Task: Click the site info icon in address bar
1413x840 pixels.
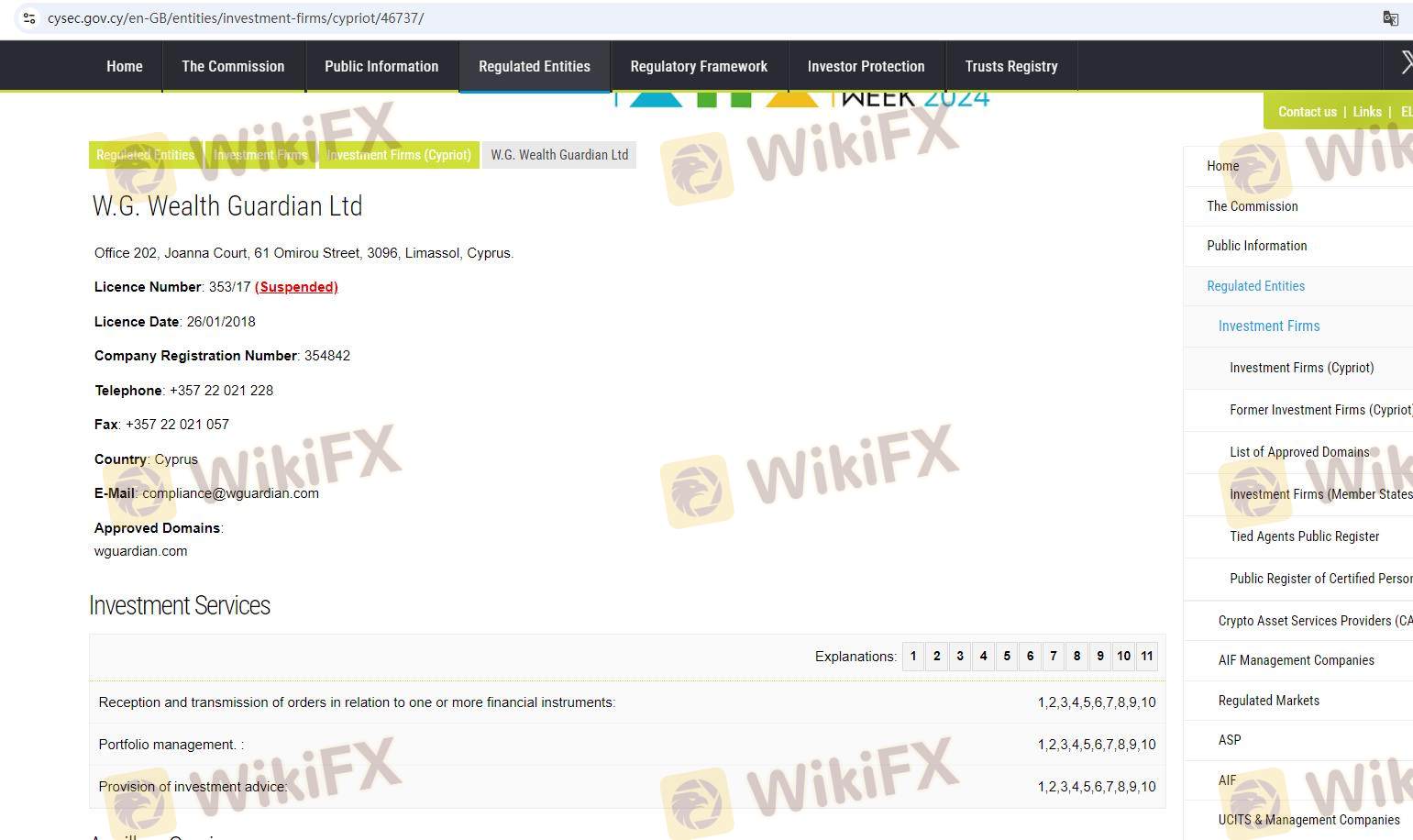Action: (28, 18)
